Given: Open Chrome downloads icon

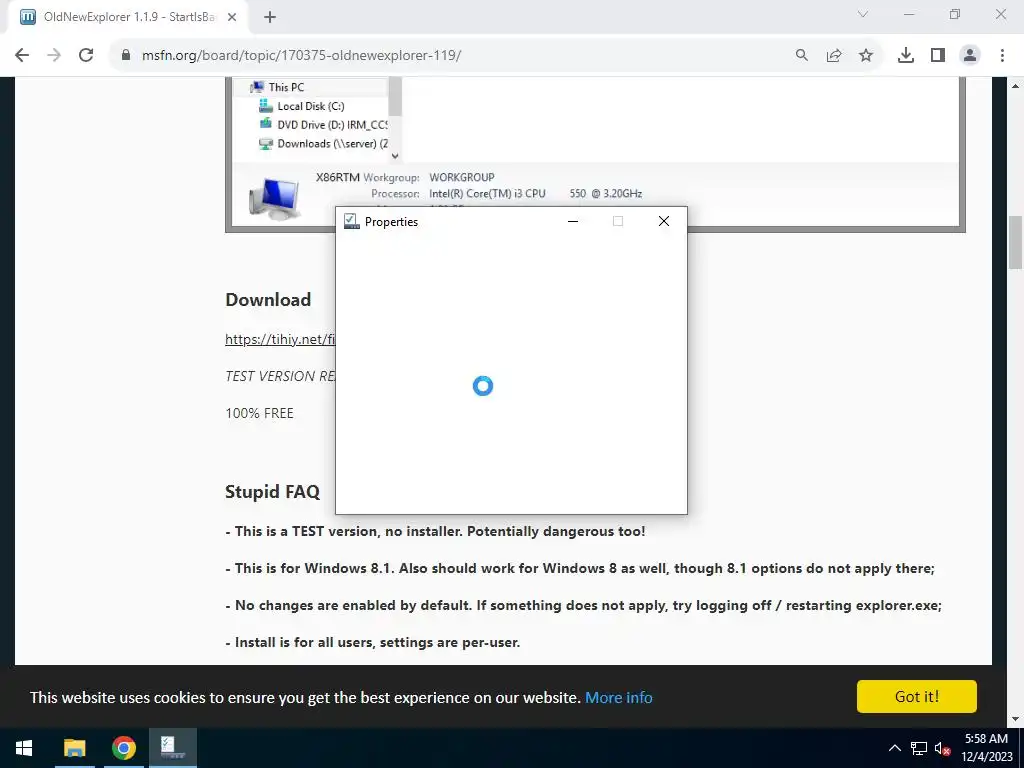Looking at the screenshot, I should tap(906, 56).
